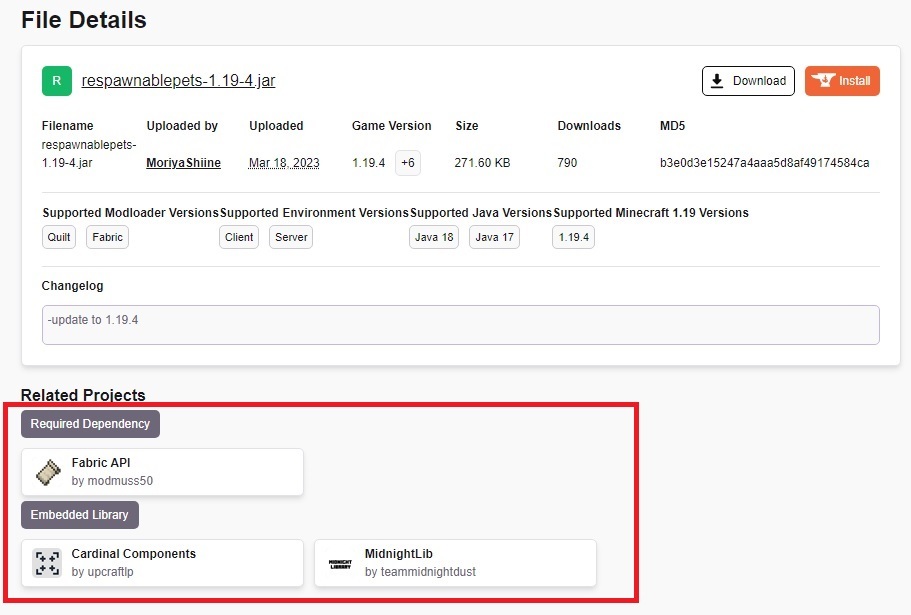This screenshot has height=615, width=911.
Task: Open the respawnablepets-1.19-4.jar file link
Action: pyautogui.click(x=178, y=81)
